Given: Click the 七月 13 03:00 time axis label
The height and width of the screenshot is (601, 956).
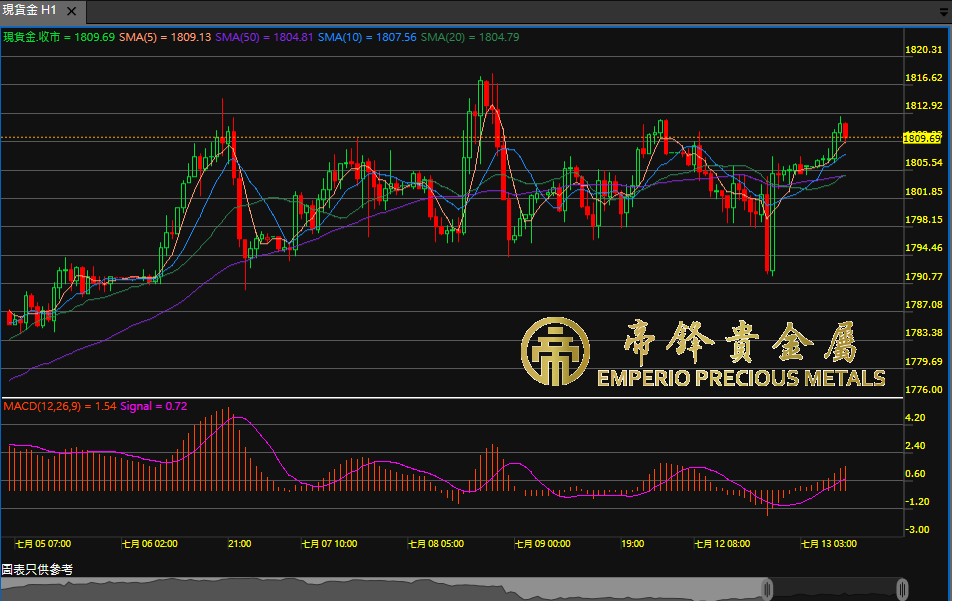Looking at the screenshot, I should coord(829,544).
